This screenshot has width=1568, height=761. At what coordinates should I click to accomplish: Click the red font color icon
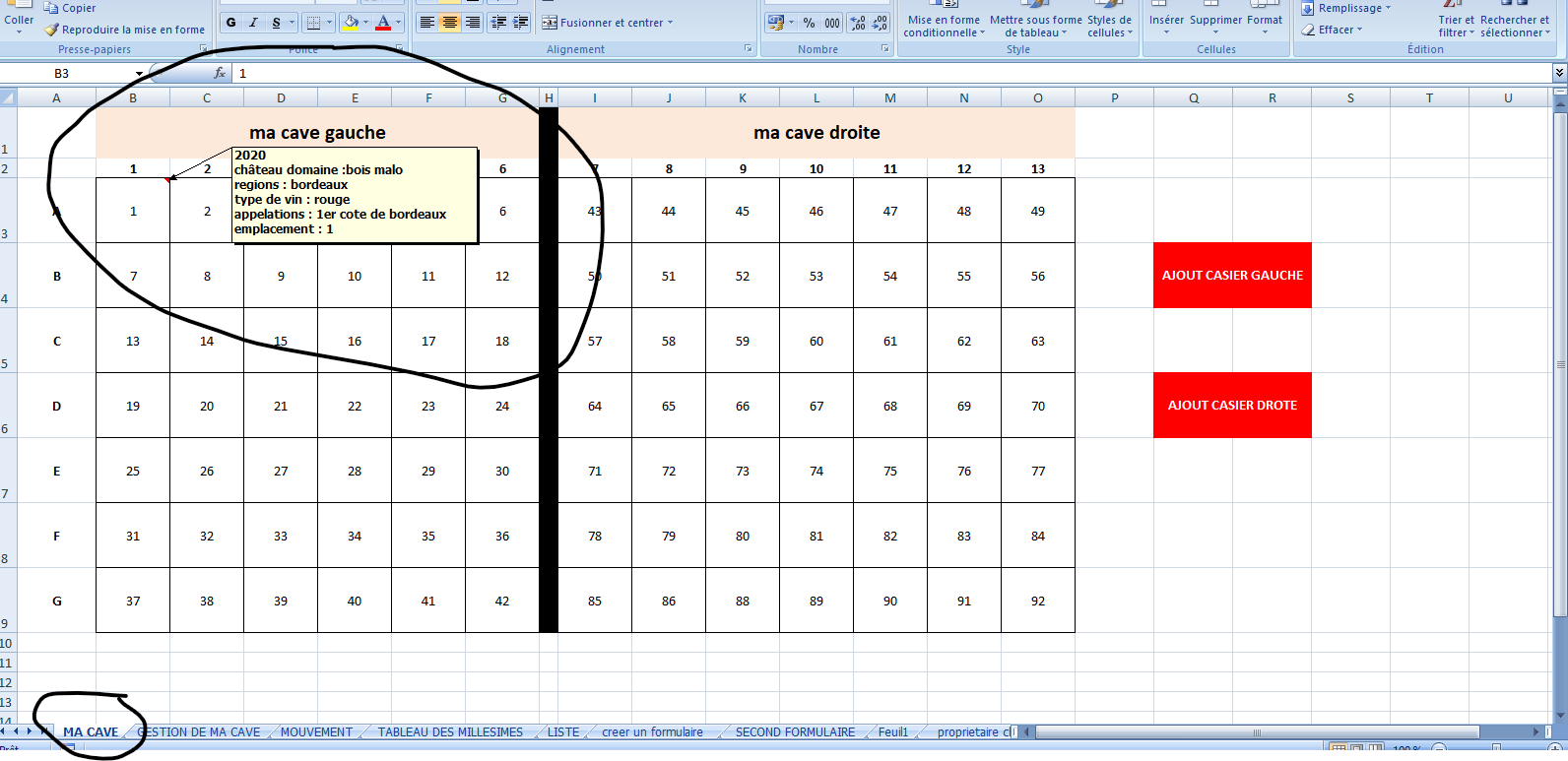[x=383, y=23]
